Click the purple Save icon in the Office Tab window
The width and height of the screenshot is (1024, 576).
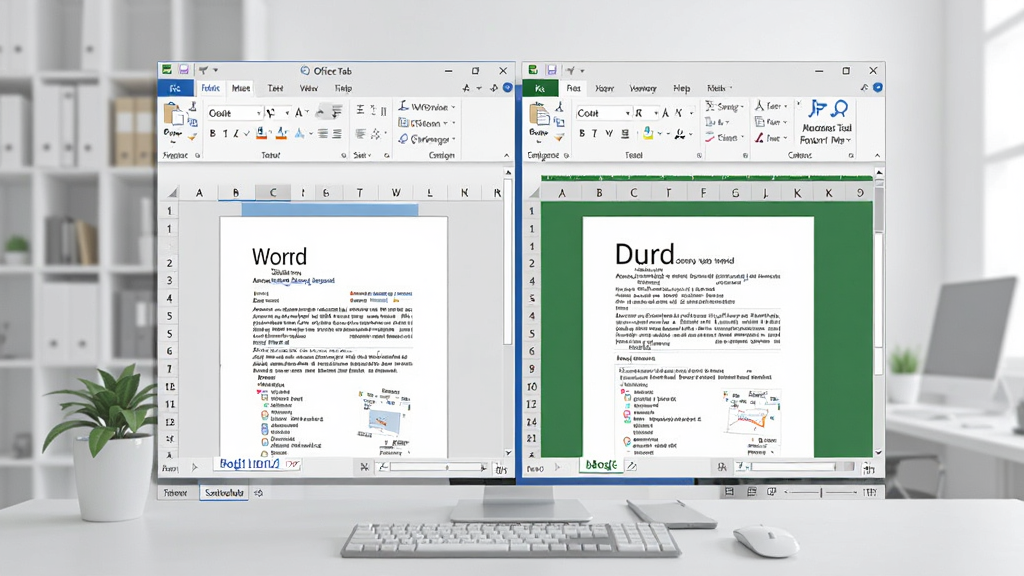[x=184, y=70]
